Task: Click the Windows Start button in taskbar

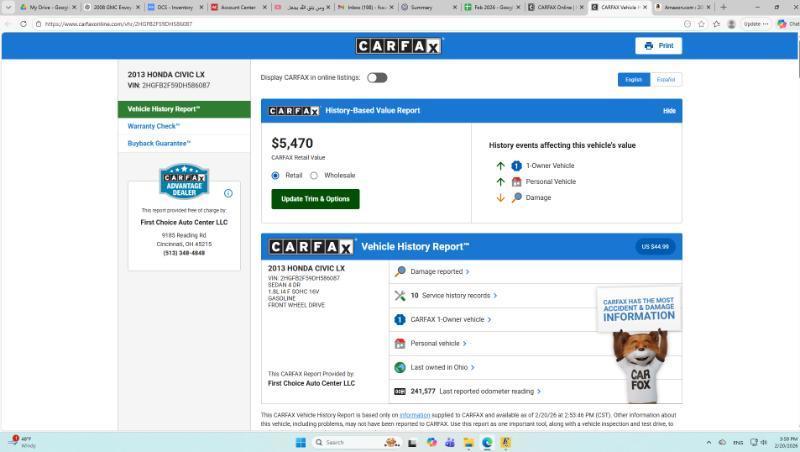Action: [300, 442]
